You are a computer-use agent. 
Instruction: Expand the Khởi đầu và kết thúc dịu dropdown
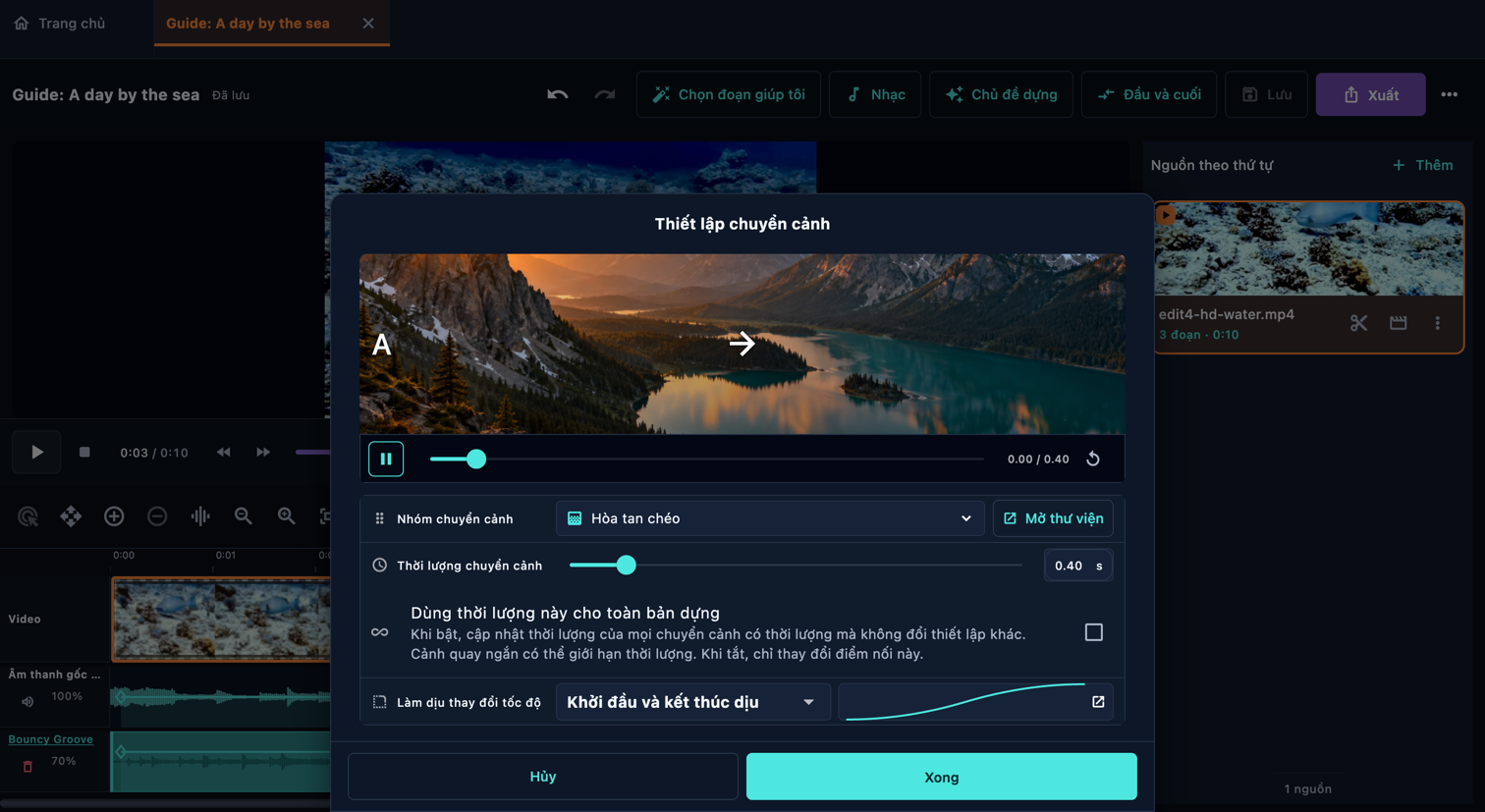692,702
